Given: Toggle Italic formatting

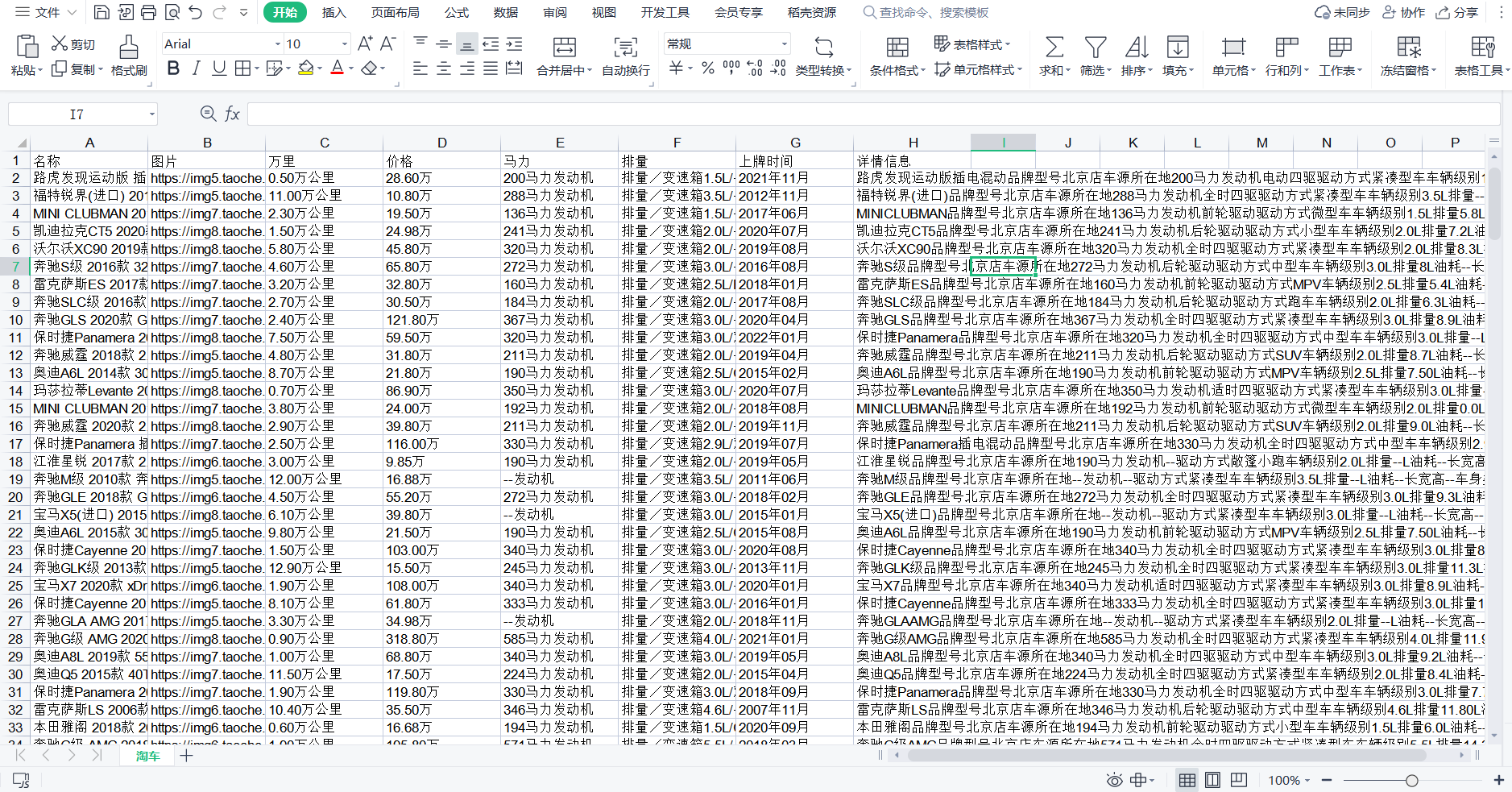Looking at the screenshot, I should click(196, 68).
